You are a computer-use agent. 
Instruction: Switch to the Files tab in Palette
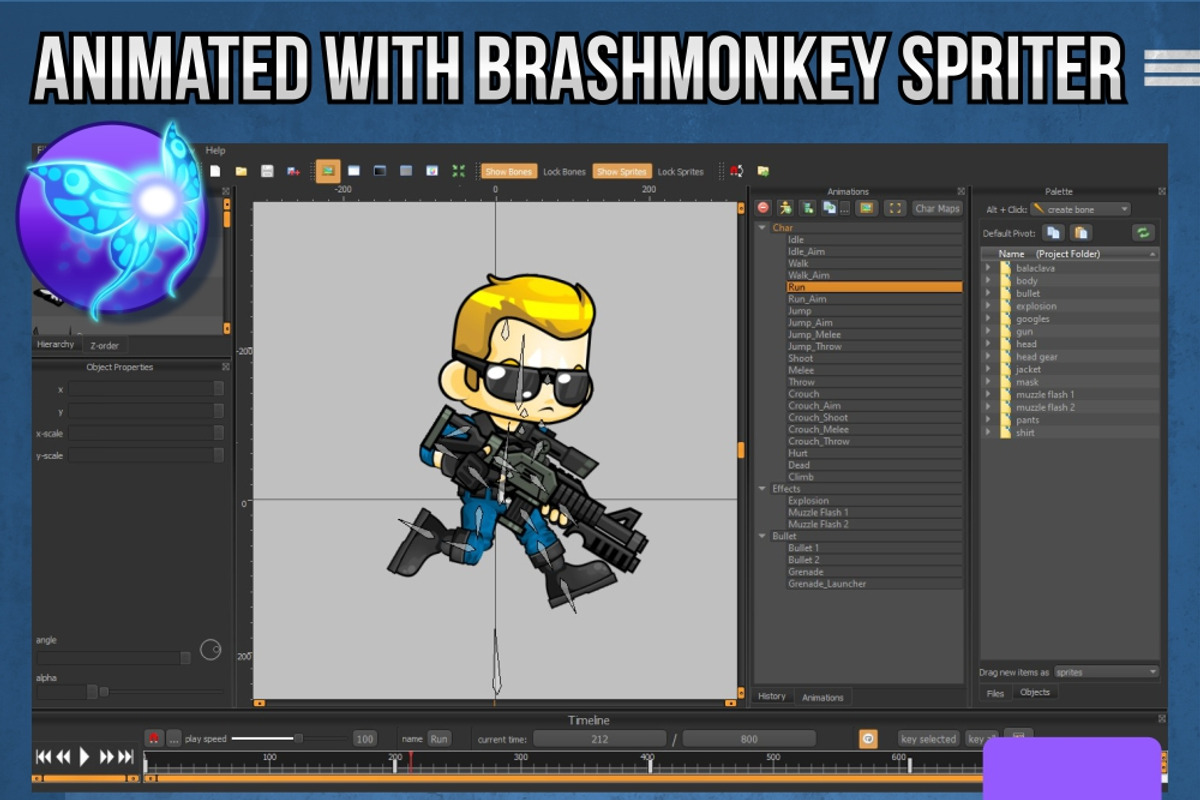pyautogui.click(x=995, y=692)
